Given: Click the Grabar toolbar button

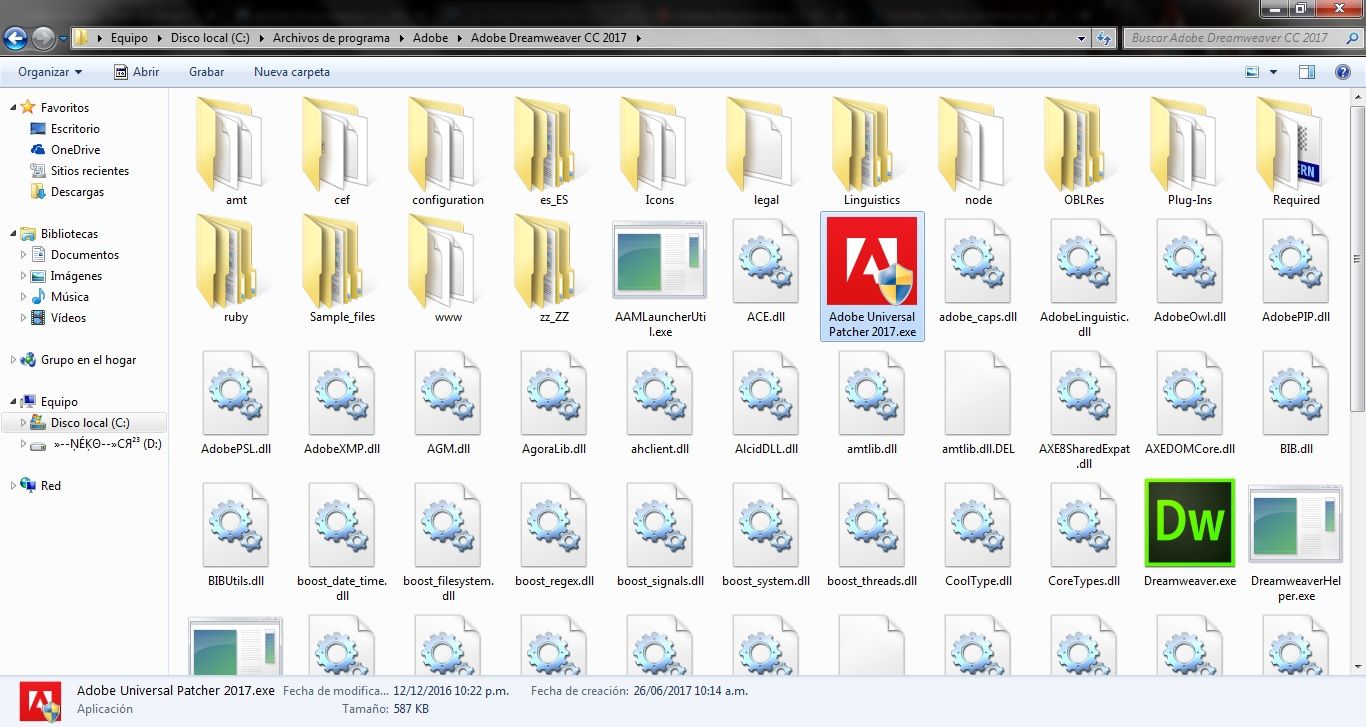Looking at the screenshot, I should tap(206, 72).
